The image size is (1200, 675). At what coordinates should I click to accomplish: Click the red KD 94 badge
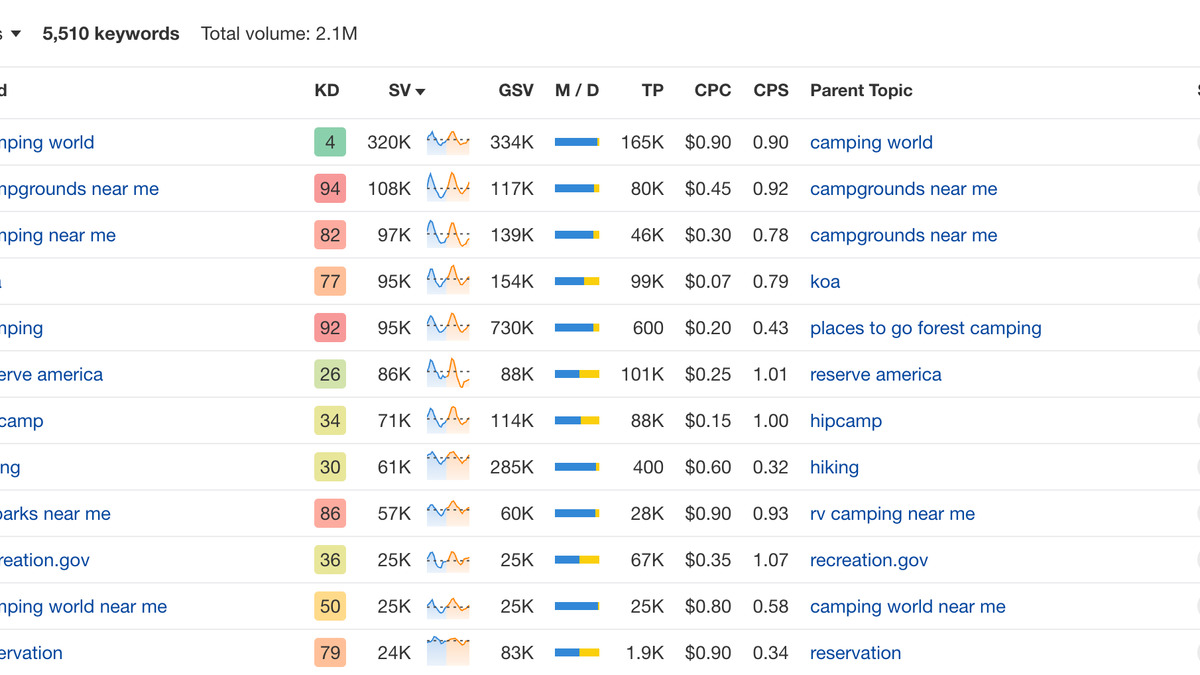pos(330,188)
